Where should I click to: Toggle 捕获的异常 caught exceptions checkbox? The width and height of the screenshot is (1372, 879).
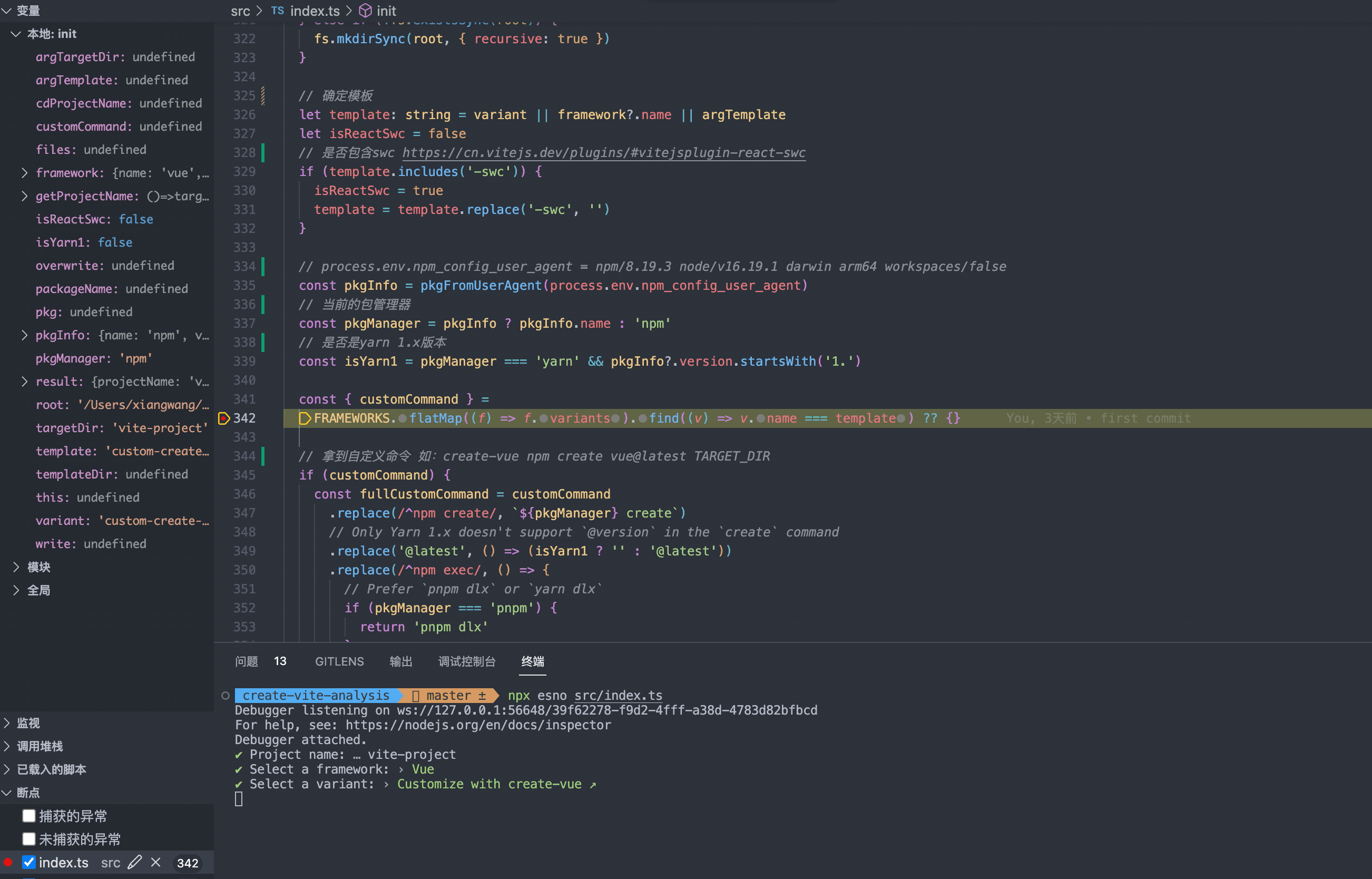28,816
